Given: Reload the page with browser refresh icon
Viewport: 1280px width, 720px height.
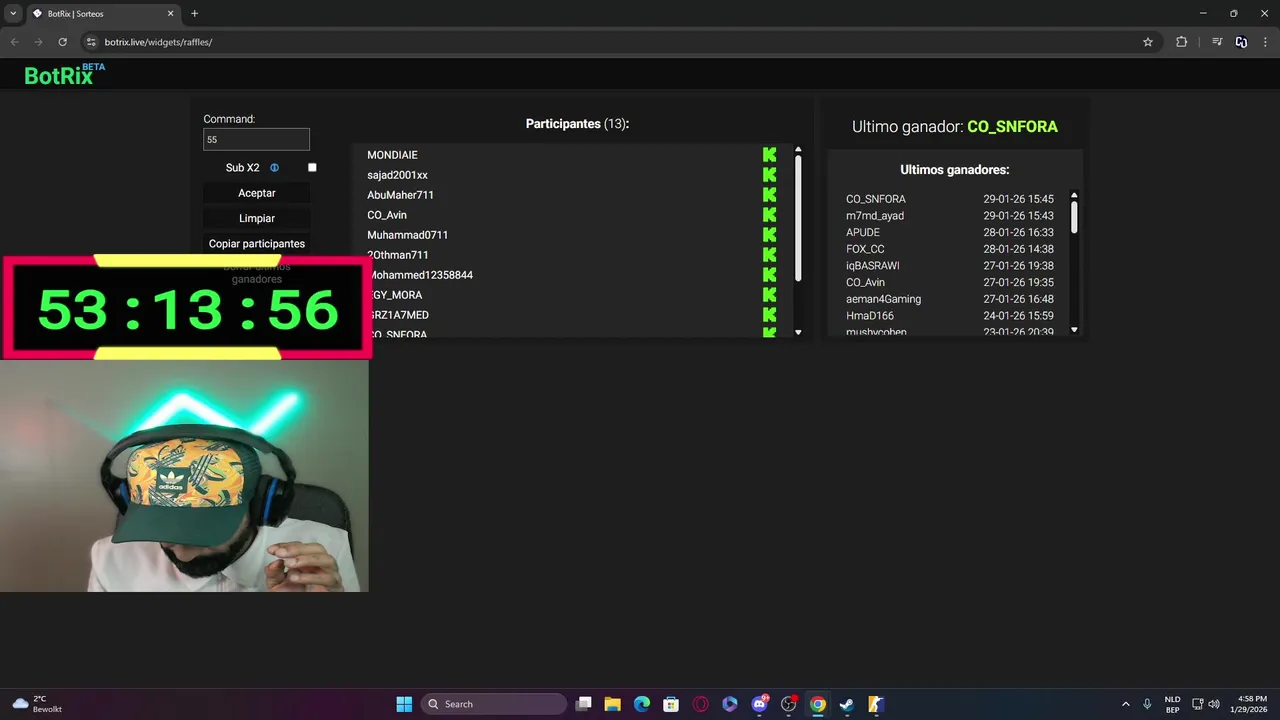Looking at the screenshot, I should click(62, 42).
